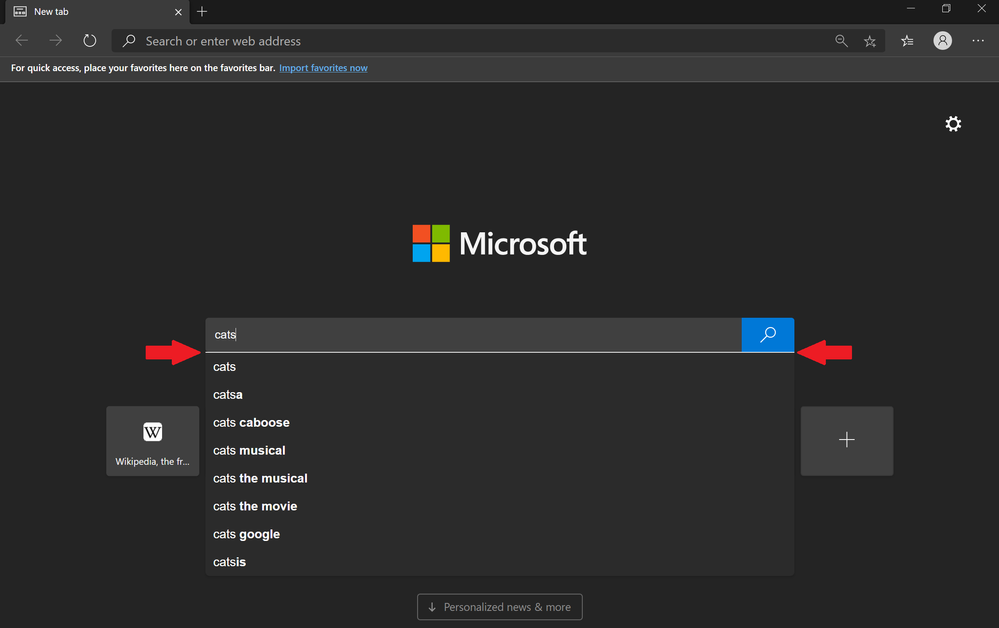999x628 pixels.
Task: Select the New tab tab
Action: 97,12
